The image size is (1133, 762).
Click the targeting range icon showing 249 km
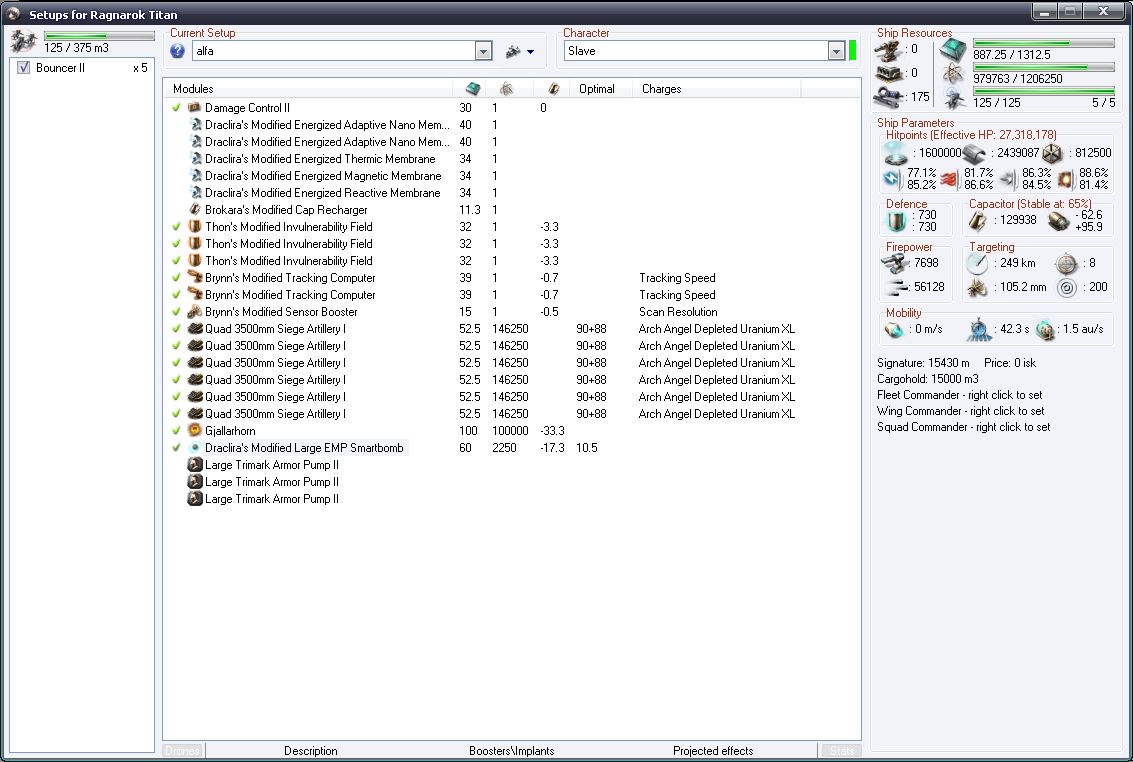pos(978,263)
